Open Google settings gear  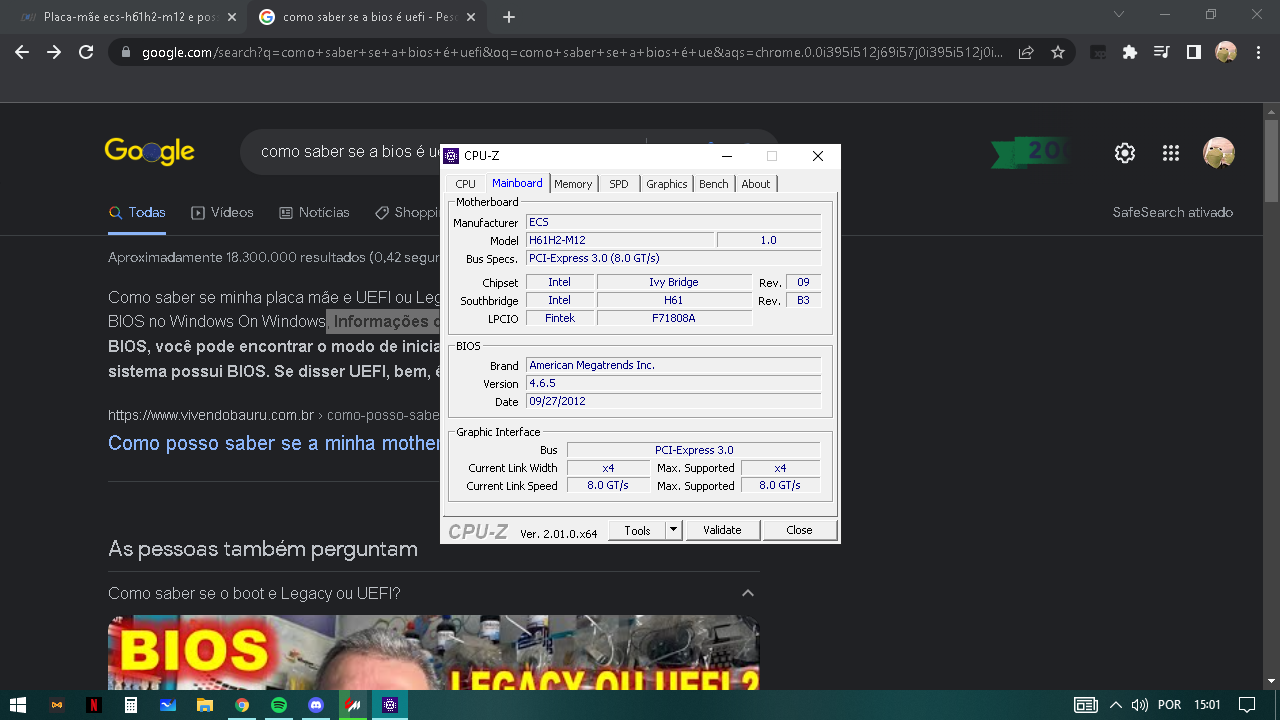(1125, 153)
